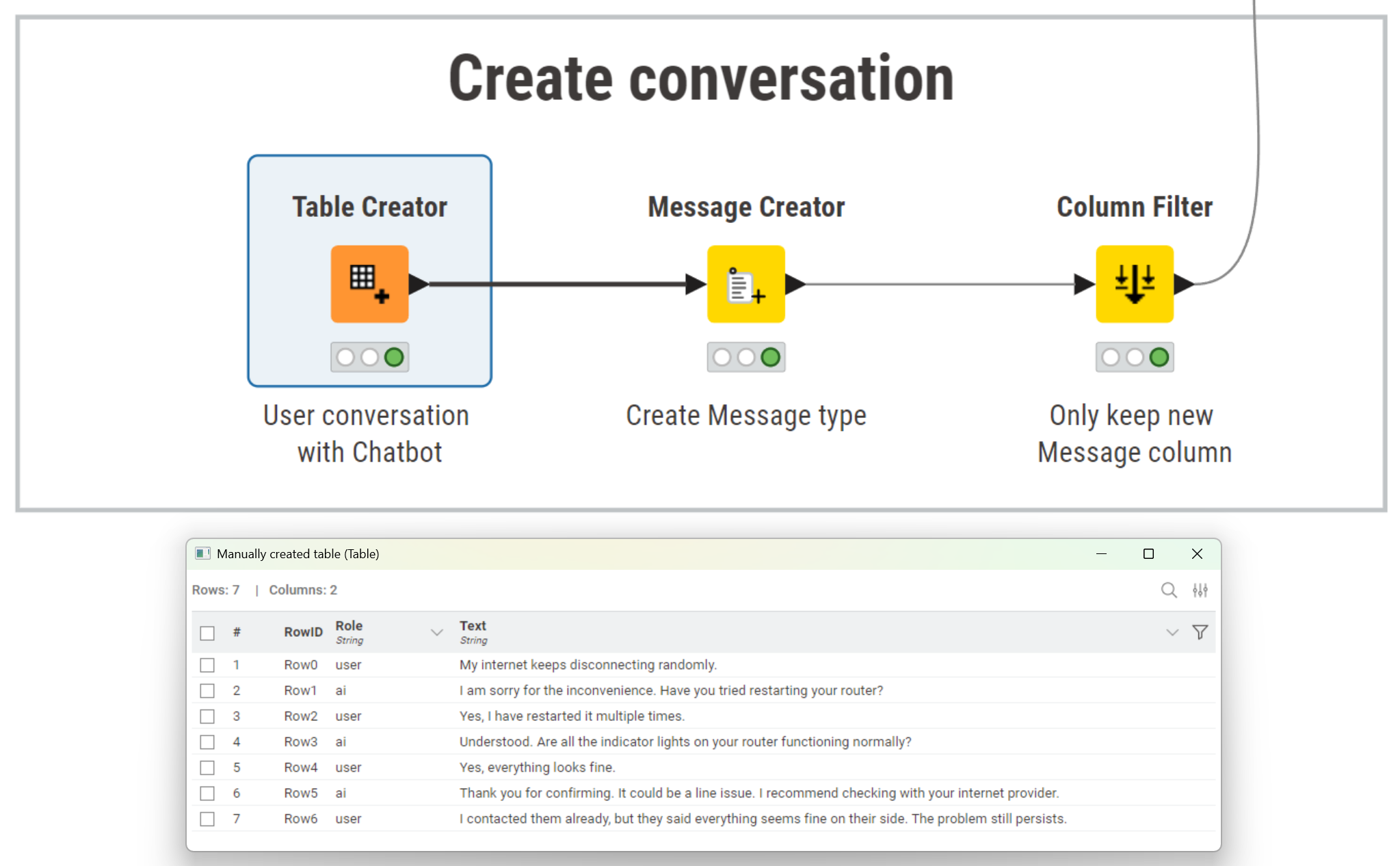
Task: Click the table window title bar icon
Action: point(202,553)
